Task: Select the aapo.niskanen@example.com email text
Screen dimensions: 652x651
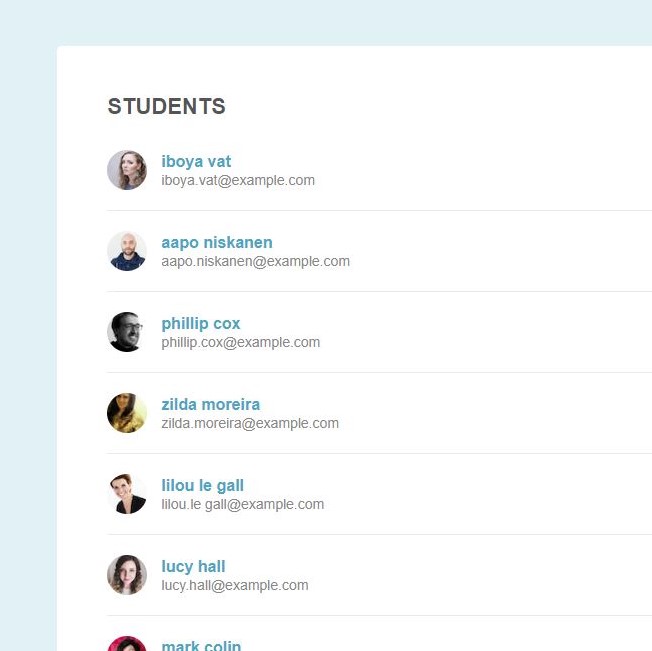Action: click(x=256, y=262)
